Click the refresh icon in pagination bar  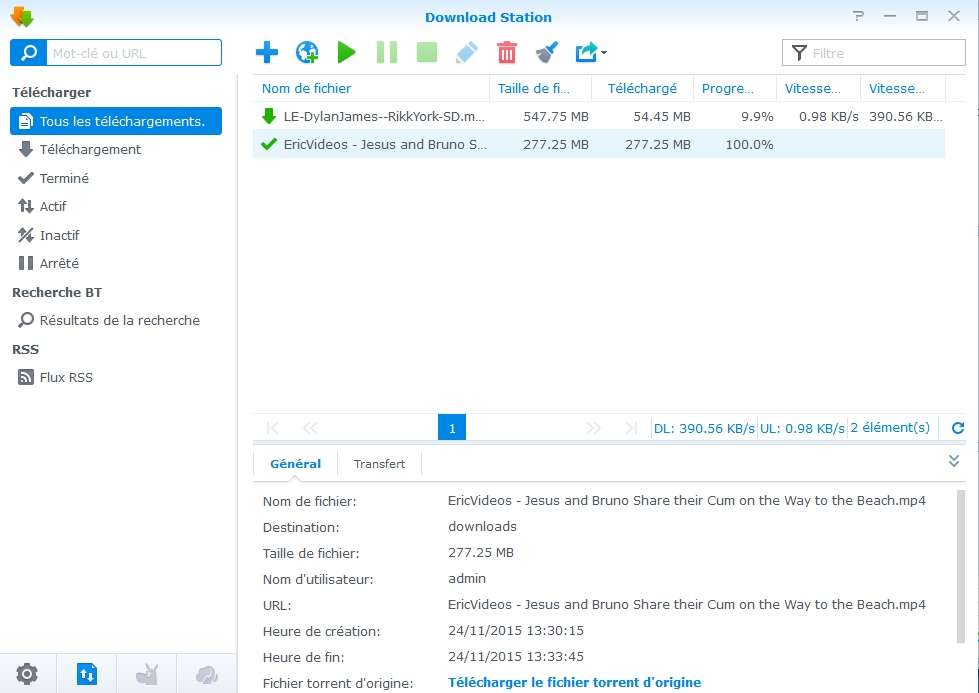[958, 428]
